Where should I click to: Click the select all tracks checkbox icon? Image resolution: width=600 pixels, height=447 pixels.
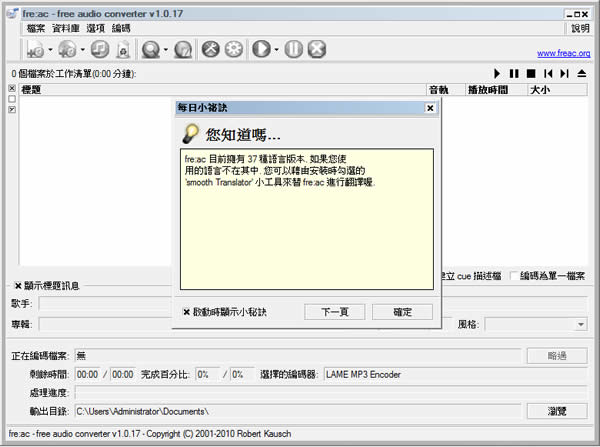tap(12, 88)
